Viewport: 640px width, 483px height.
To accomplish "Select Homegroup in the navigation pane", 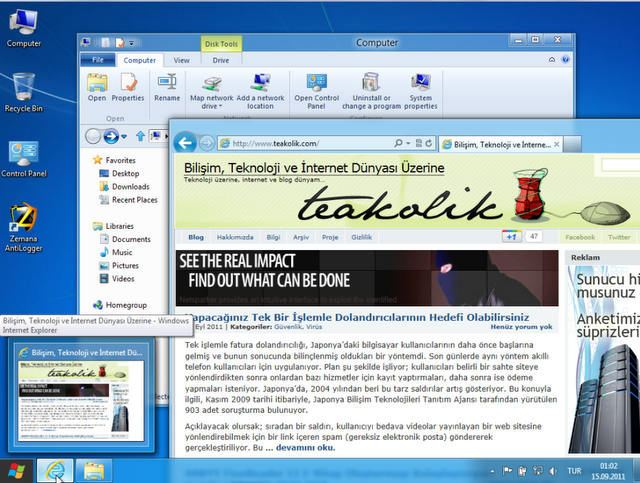I will (x=120, y=305).
